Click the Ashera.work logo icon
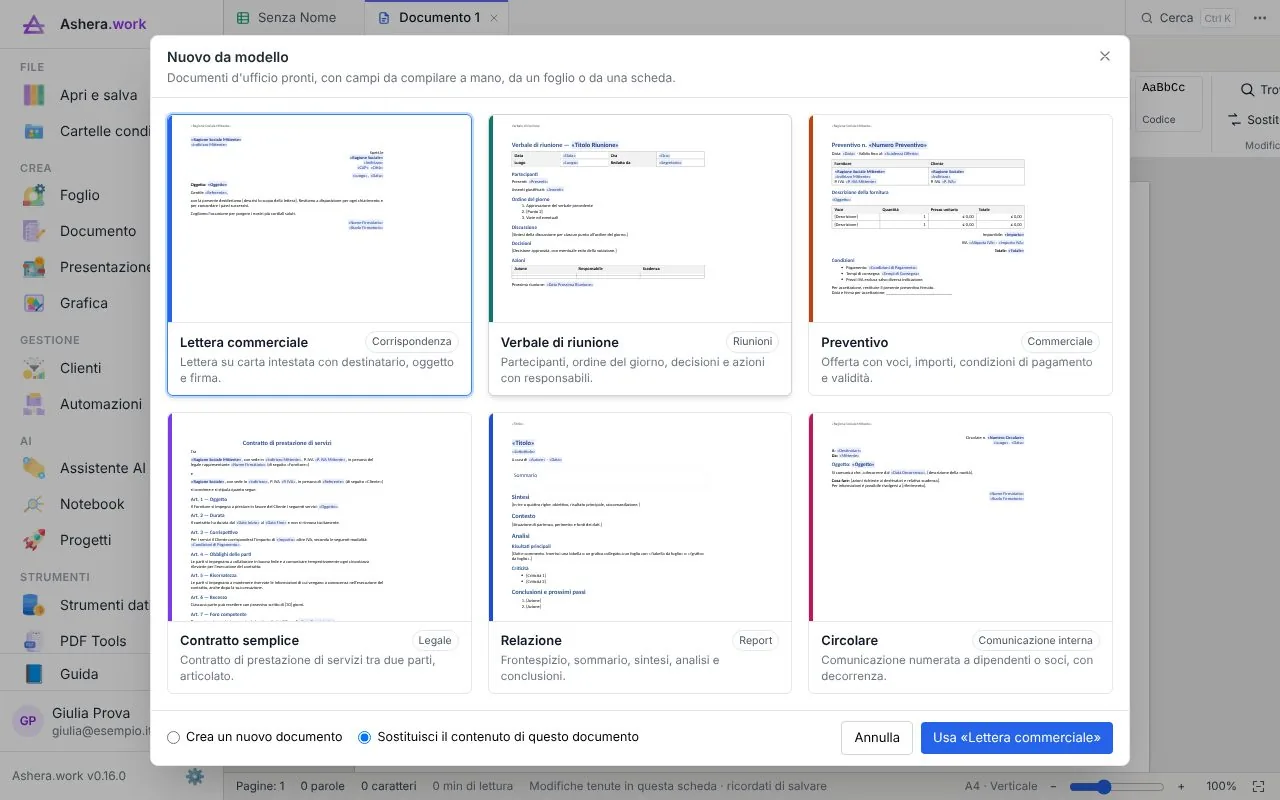Screen dimensions: 1280x800 [34, 24]
